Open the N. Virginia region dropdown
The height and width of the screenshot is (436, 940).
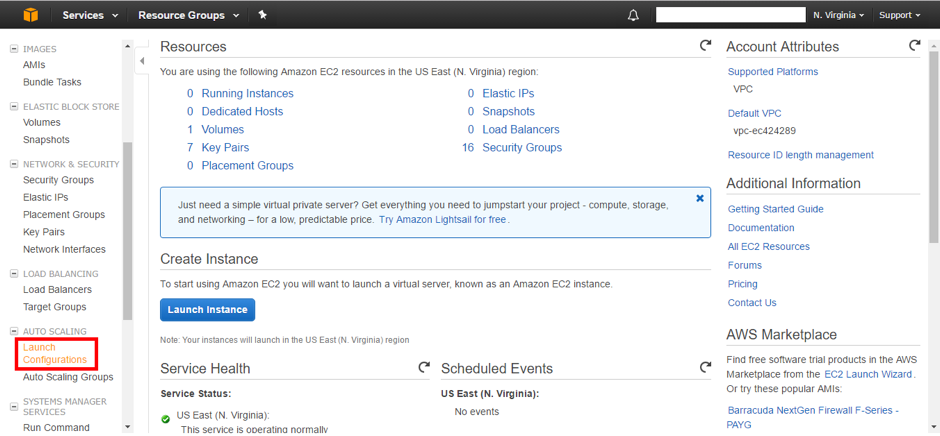(838, 15)
